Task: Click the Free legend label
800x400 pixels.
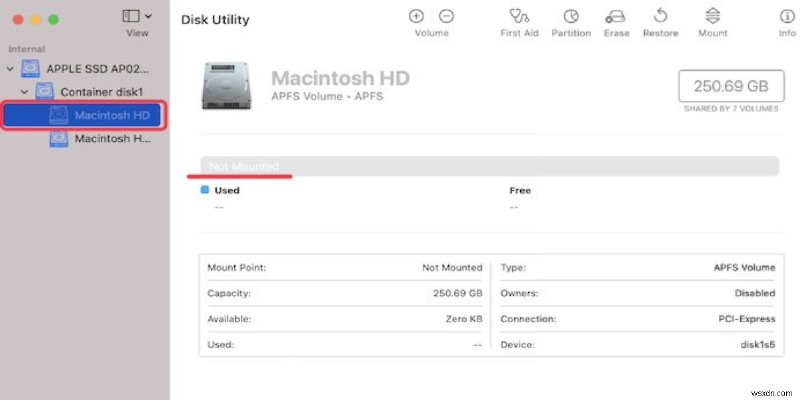Action: (x=520, y=190)
